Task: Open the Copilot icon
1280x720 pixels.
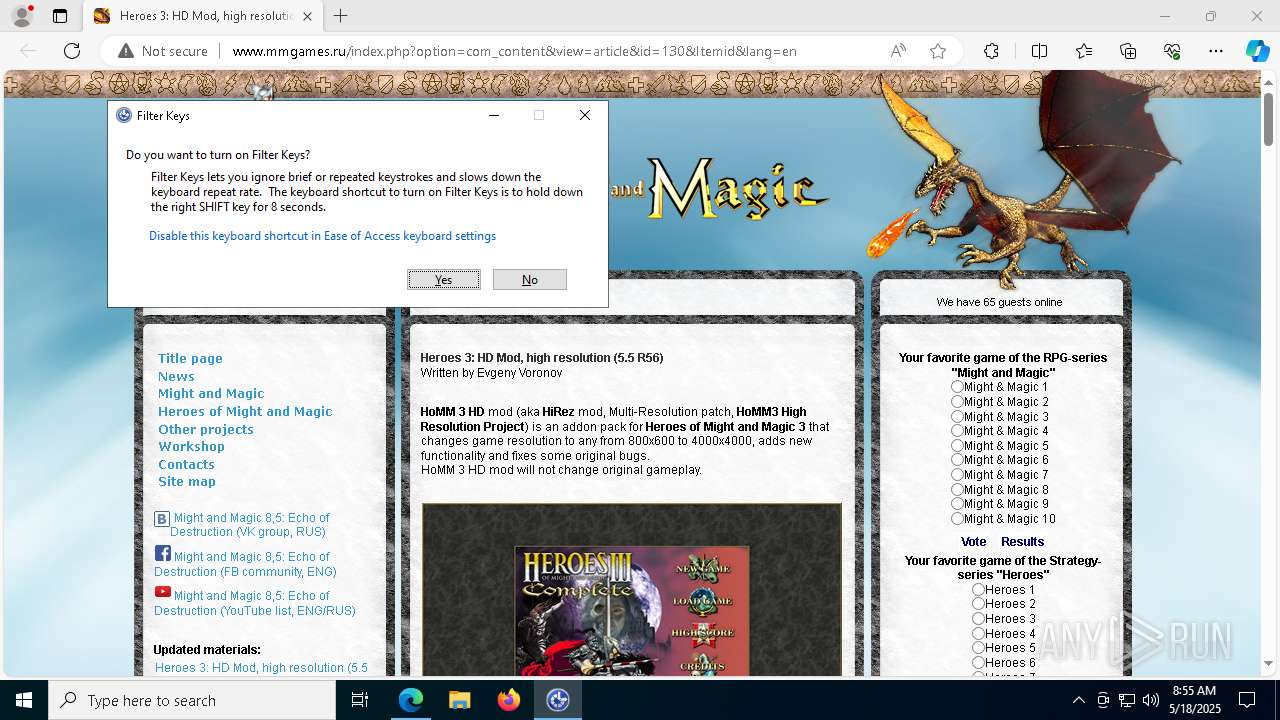Action: 1257,51
